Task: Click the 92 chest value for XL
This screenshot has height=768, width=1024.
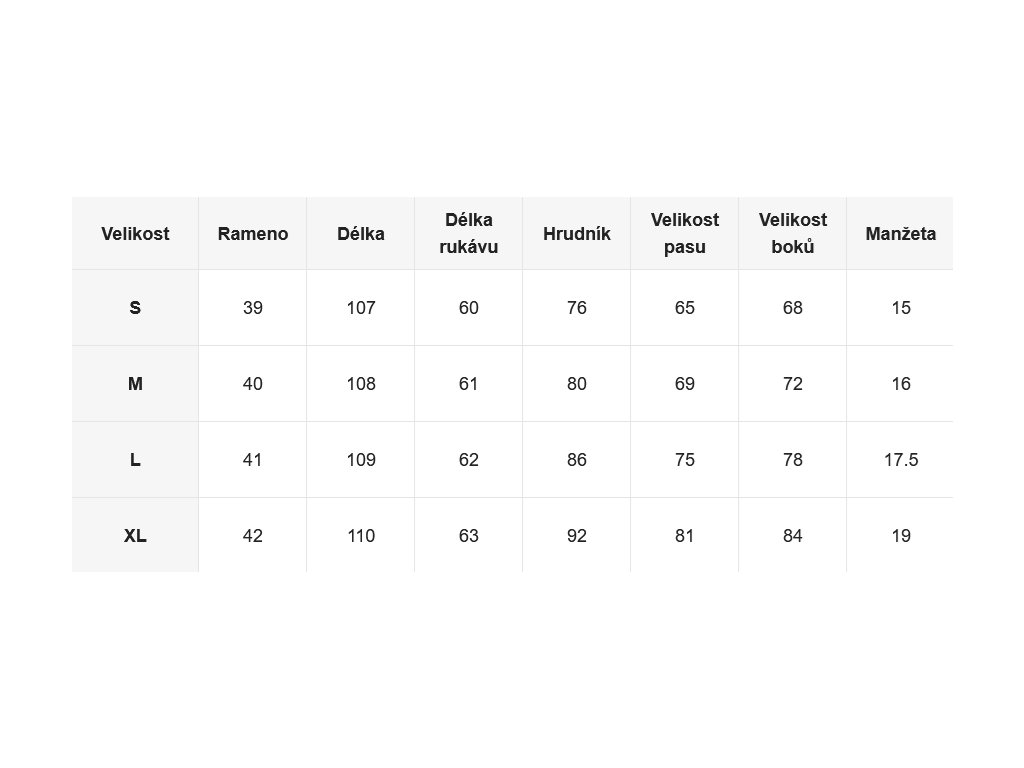Action: pos(577,536)
